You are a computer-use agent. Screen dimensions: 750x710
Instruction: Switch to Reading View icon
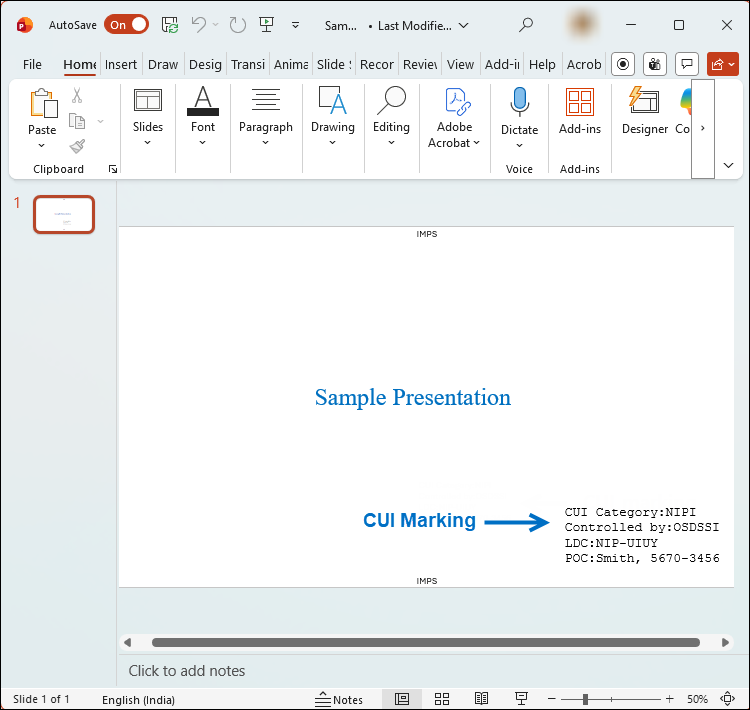click(481, 699)
